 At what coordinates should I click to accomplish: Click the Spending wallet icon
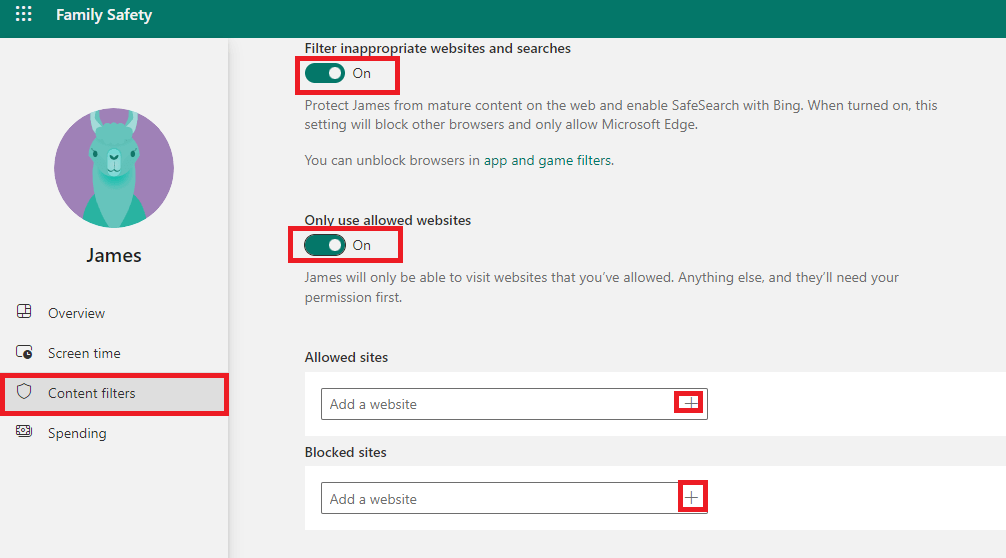pyautogui.click(x=25, y=432)
